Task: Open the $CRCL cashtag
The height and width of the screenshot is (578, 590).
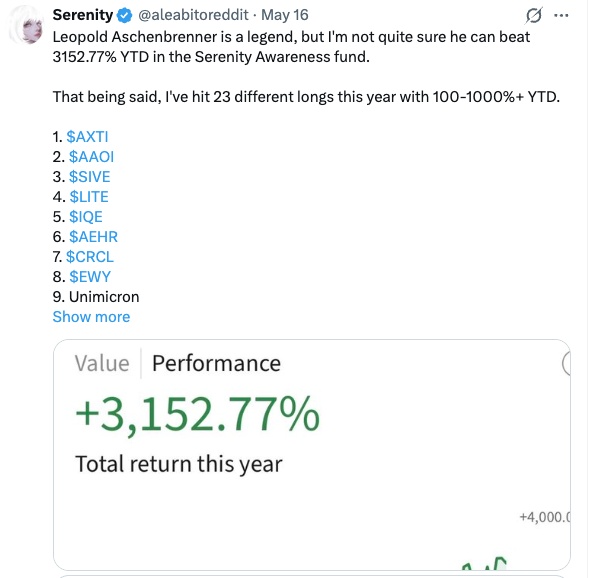Action: (x=90, y=256)
